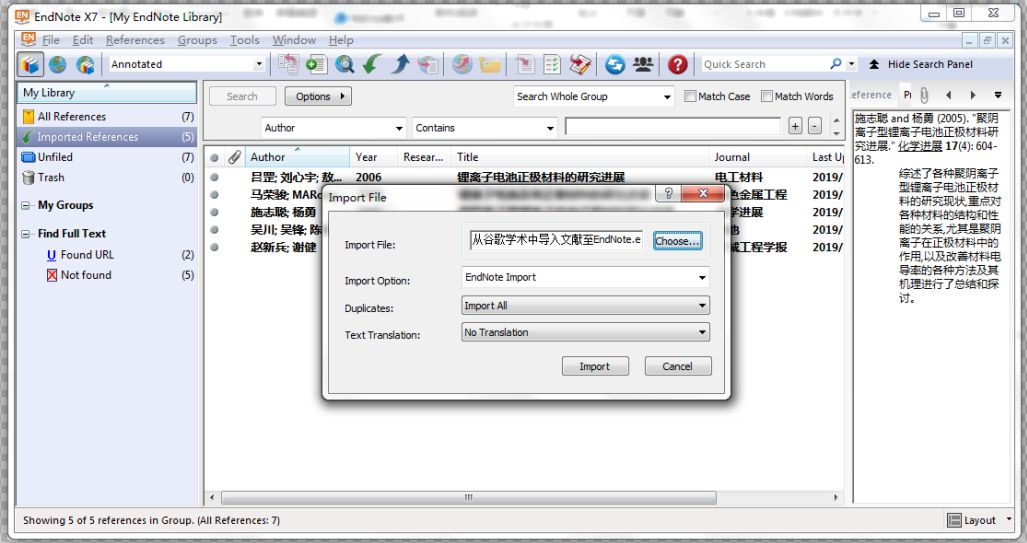1027x543 pixels.
Task: Select the Not found group
Action: (x=106, y=275)
